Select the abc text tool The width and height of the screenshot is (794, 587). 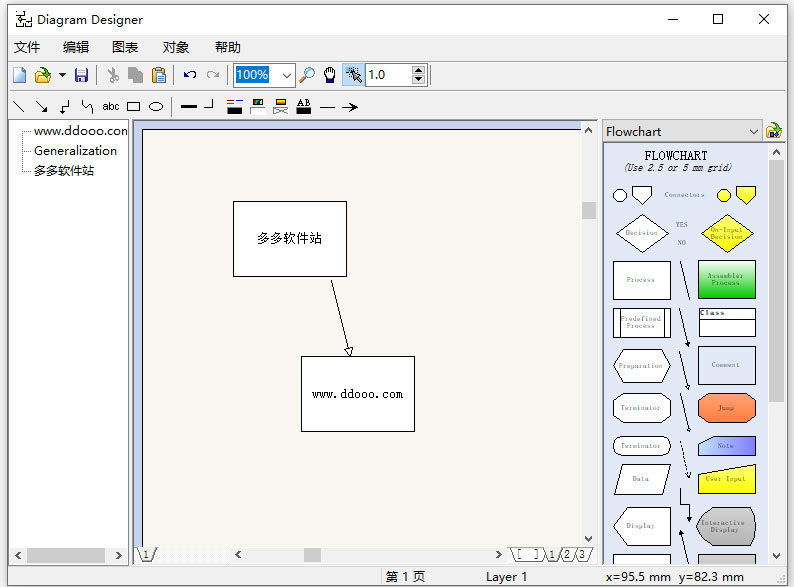110,106
